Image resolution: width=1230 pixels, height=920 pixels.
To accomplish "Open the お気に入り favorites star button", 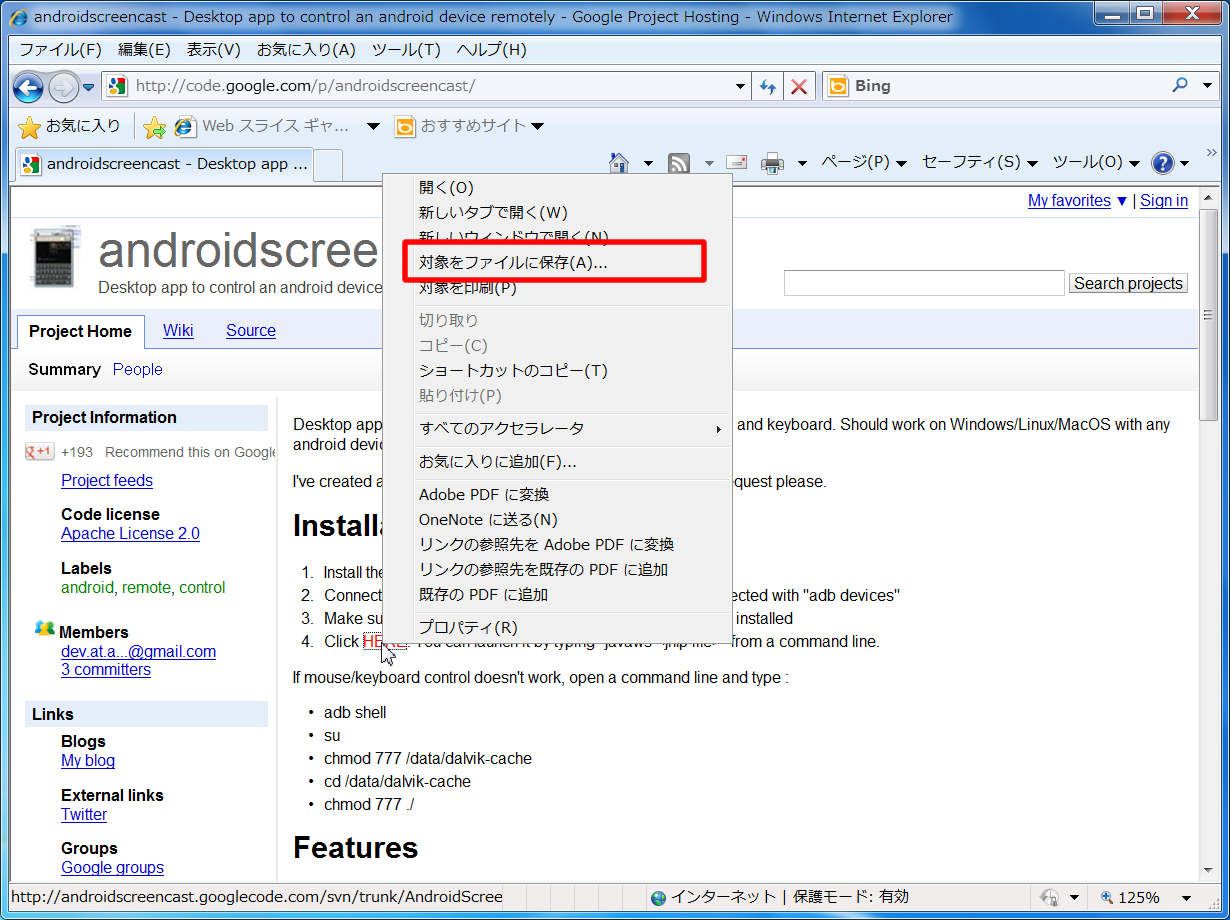I will coord(70,126).
